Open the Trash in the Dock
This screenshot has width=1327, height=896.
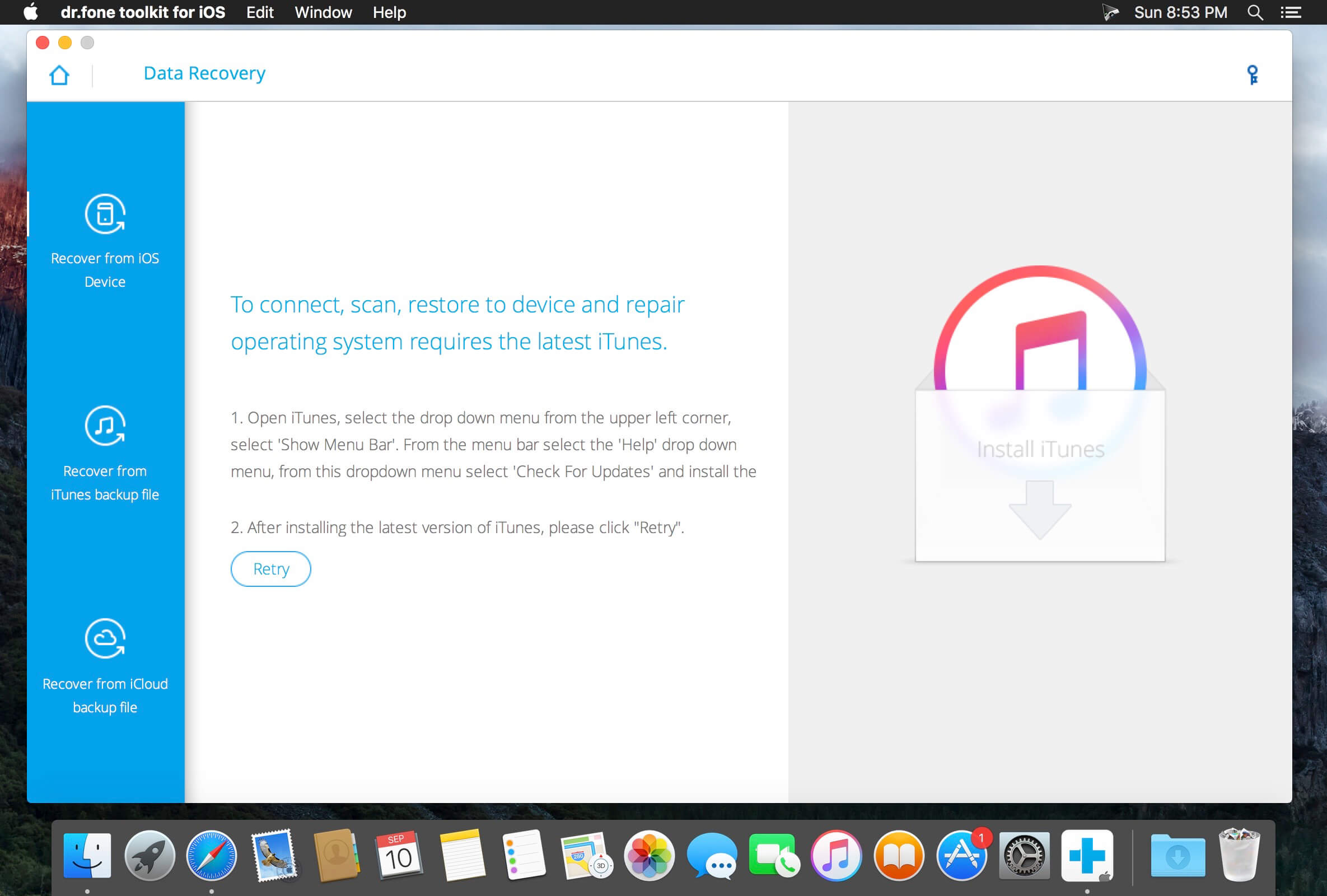click(x=1239, y=856)
